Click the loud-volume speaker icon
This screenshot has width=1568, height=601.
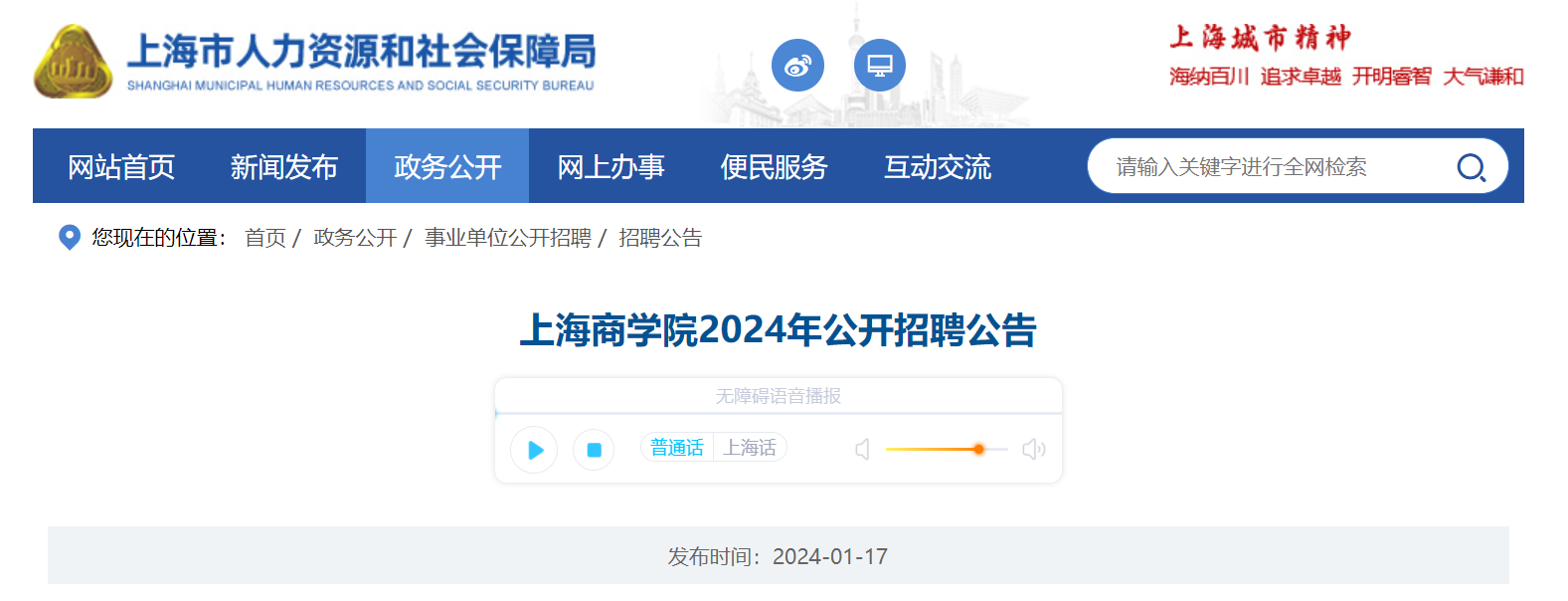(1034, 450)
